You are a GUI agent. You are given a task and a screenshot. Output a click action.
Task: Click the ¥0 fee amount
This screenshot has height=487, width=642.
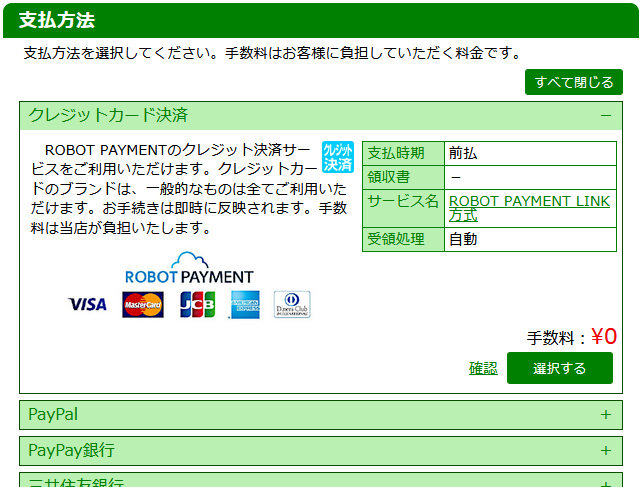coord(604,337)
